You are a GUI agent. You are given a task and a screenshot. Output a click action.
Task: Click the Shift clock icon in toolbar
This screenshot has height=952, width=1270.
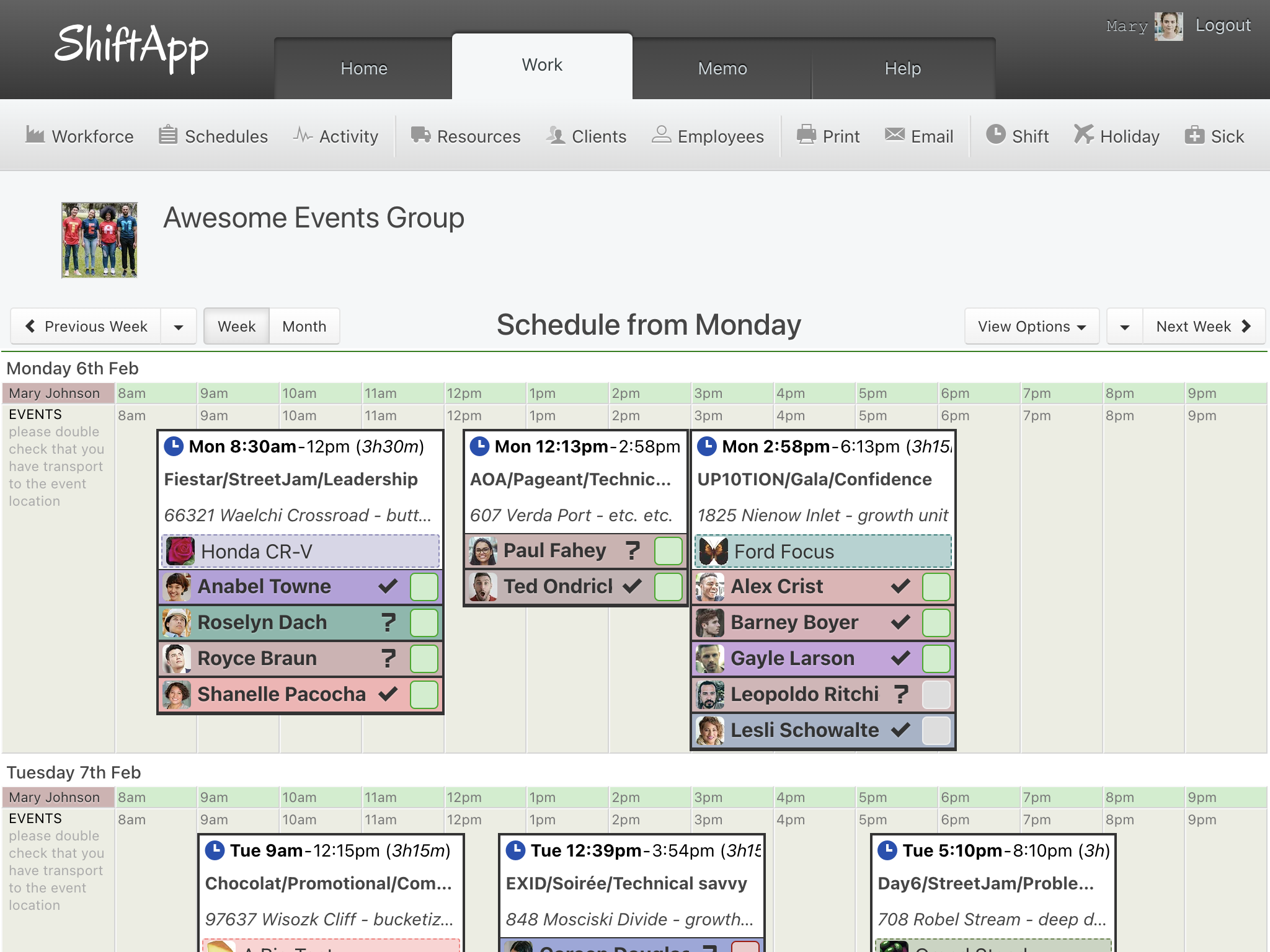(995, 135)
